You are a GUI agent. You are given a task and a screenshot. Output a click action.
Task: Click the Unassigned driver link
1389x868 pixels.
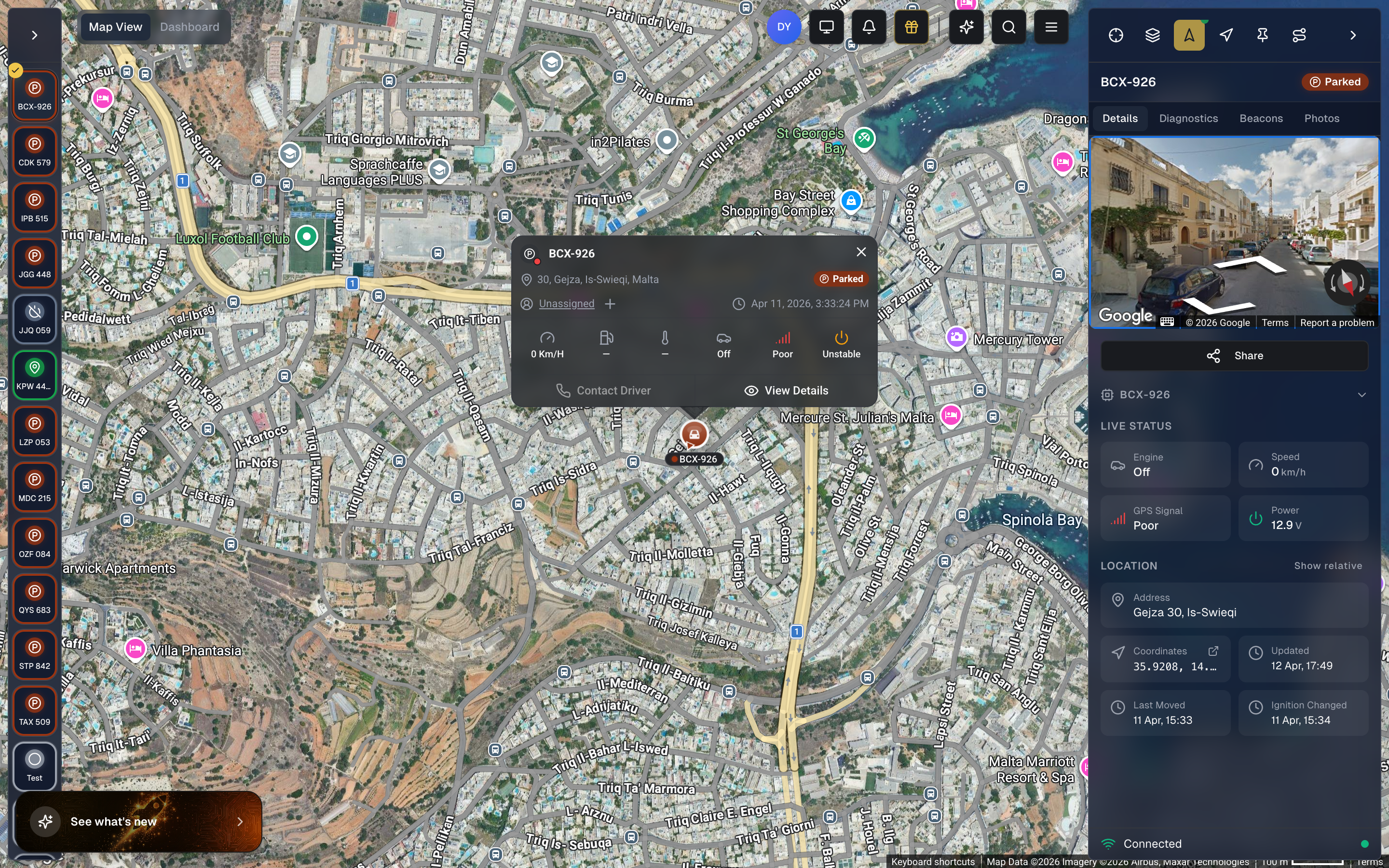click(567, 304)
